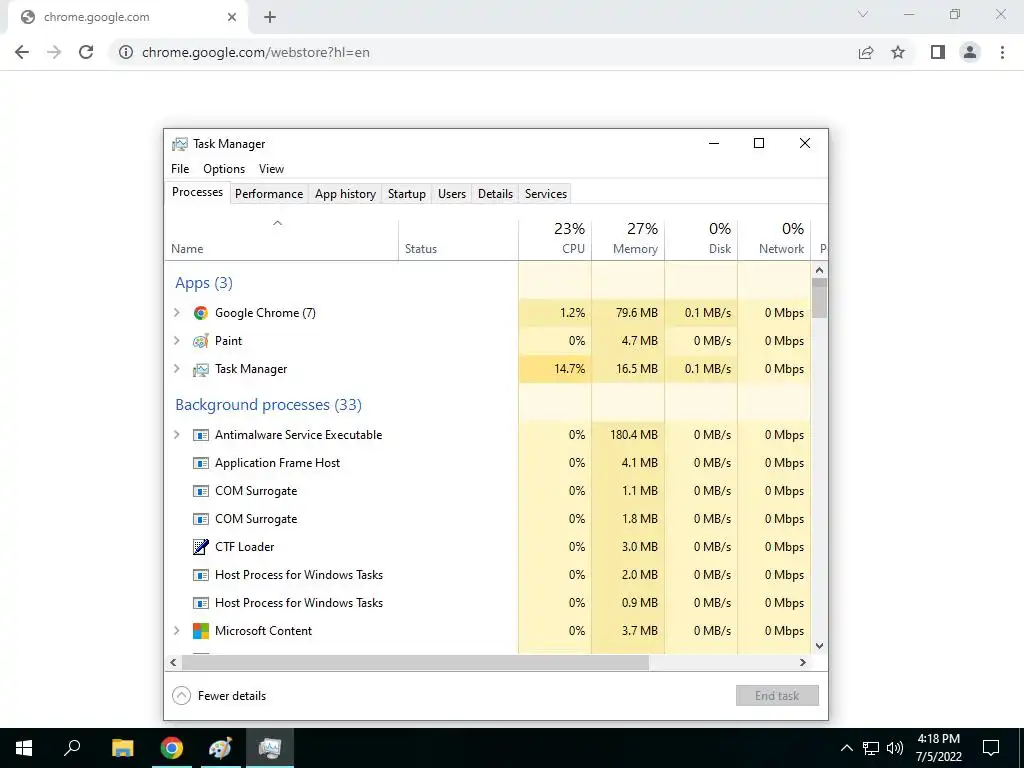Switch to the Details tab

pos(495,194)
